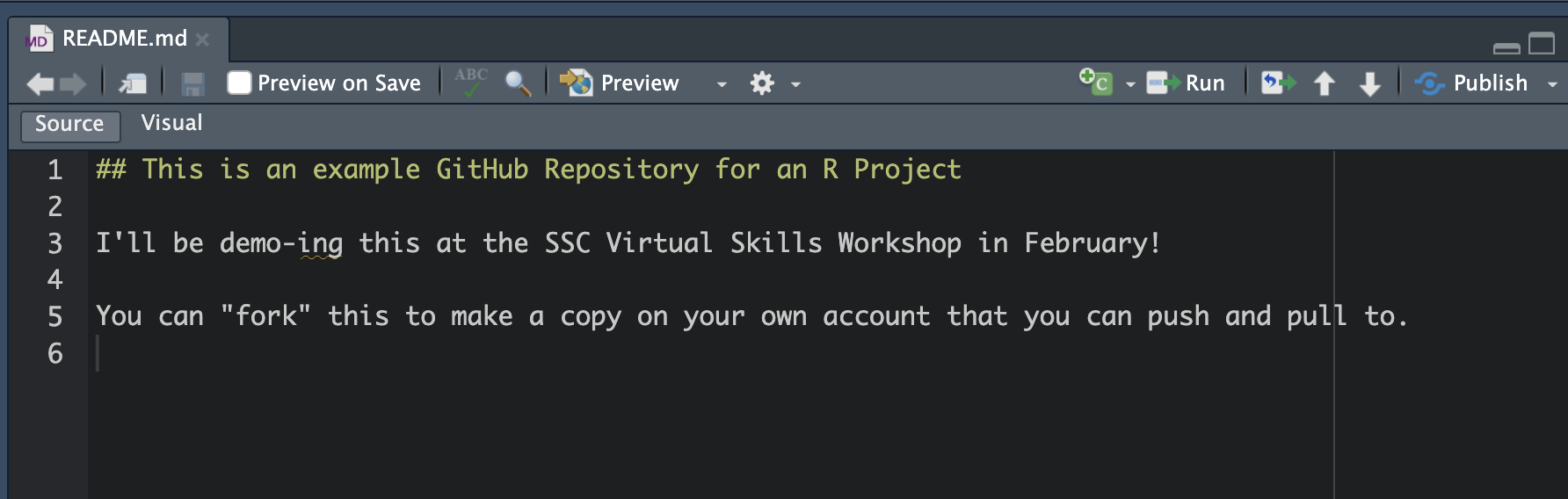
Task: Click the Publish button
Action: pyautogui.click(x=1472, y=83)
